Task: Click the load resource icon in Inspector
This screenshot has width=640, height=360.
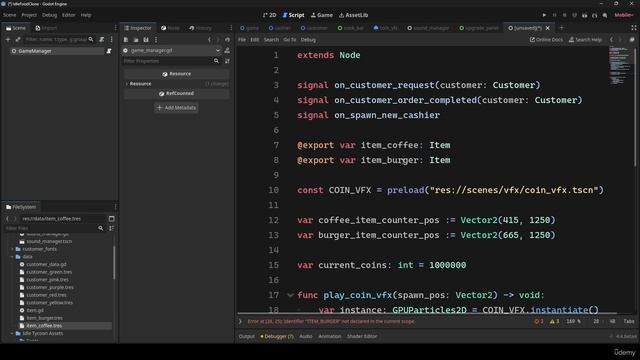Action: point(136,40)
